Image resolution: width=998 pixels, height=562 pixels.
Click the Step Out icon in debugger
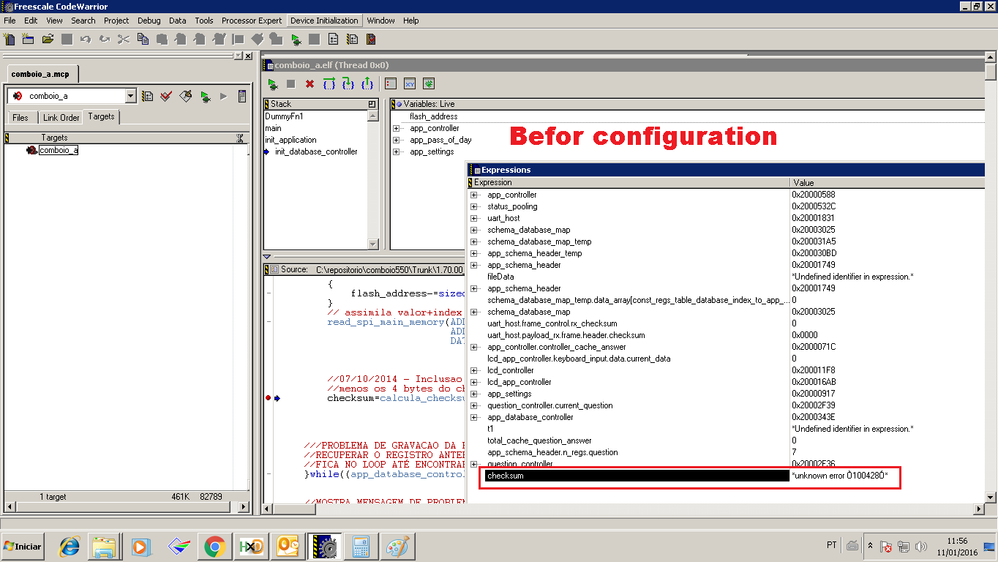(x=367, y=84)
